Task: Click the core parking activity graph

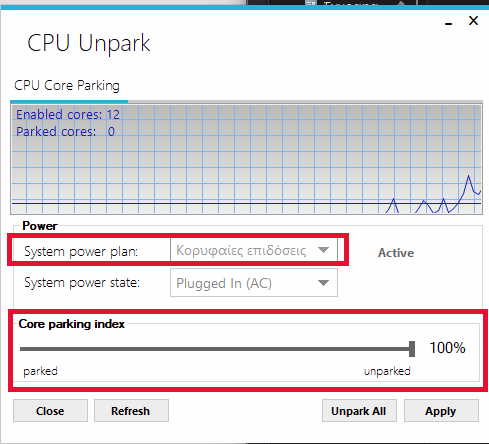Action: coord(246,159)
